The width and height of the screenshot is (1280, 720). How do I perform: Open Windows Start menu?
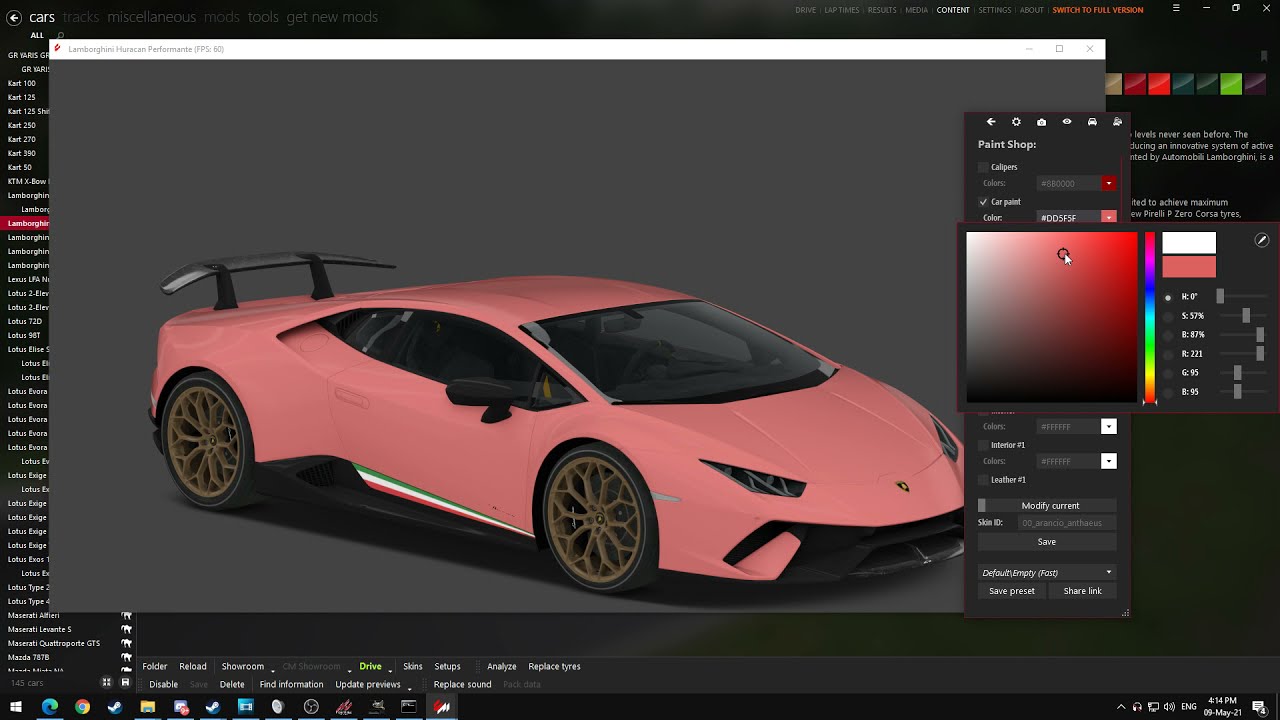point(16,707)
